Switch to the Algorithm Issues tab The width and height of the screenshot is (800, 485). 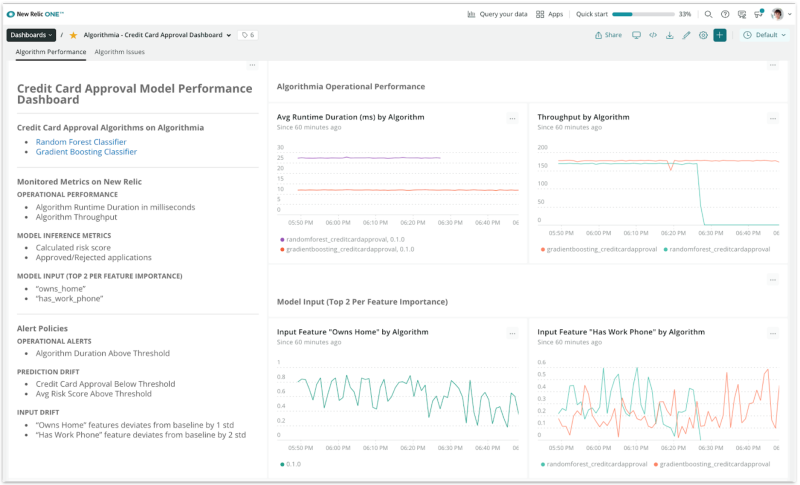click(x=119, y=52)
